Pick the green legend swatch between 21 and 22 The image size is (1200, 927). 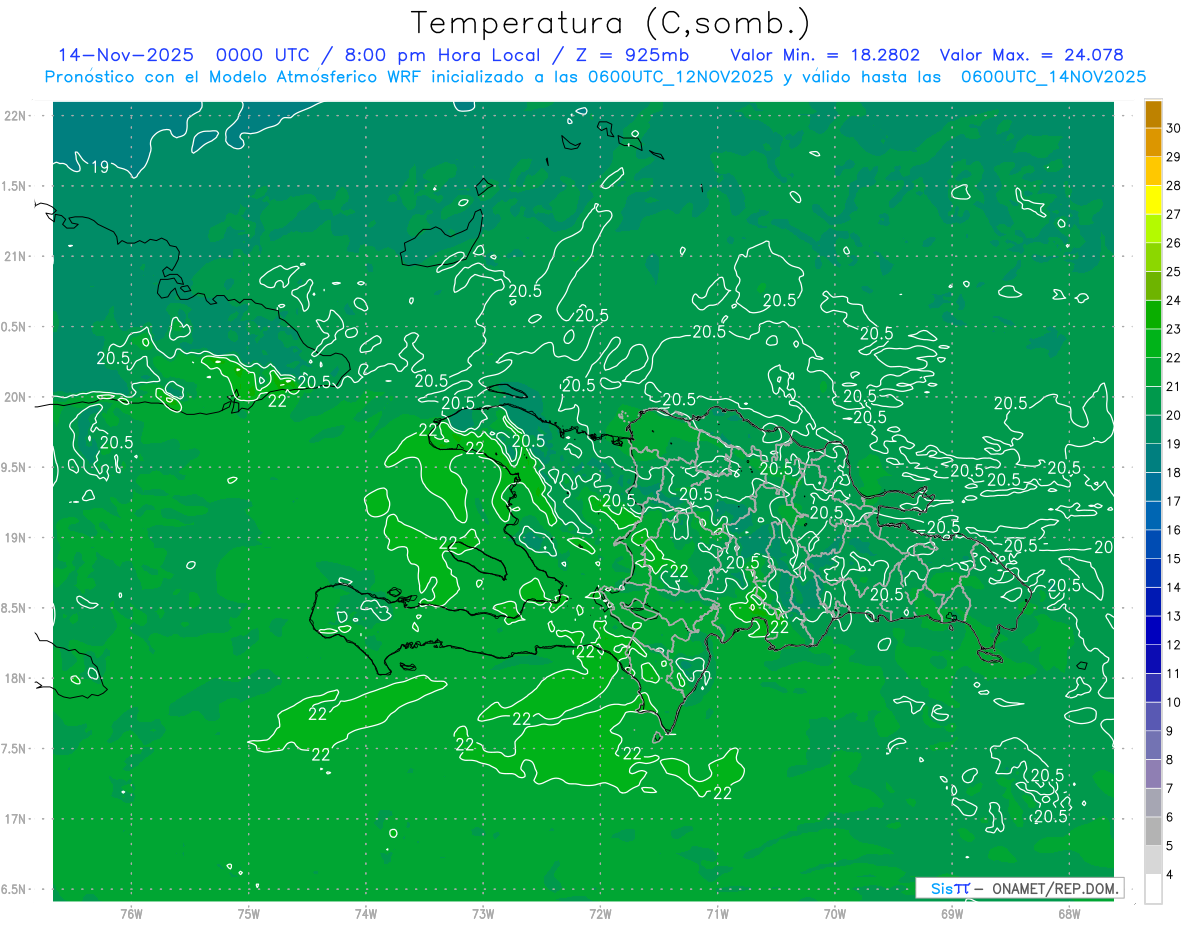(1153, 372)
